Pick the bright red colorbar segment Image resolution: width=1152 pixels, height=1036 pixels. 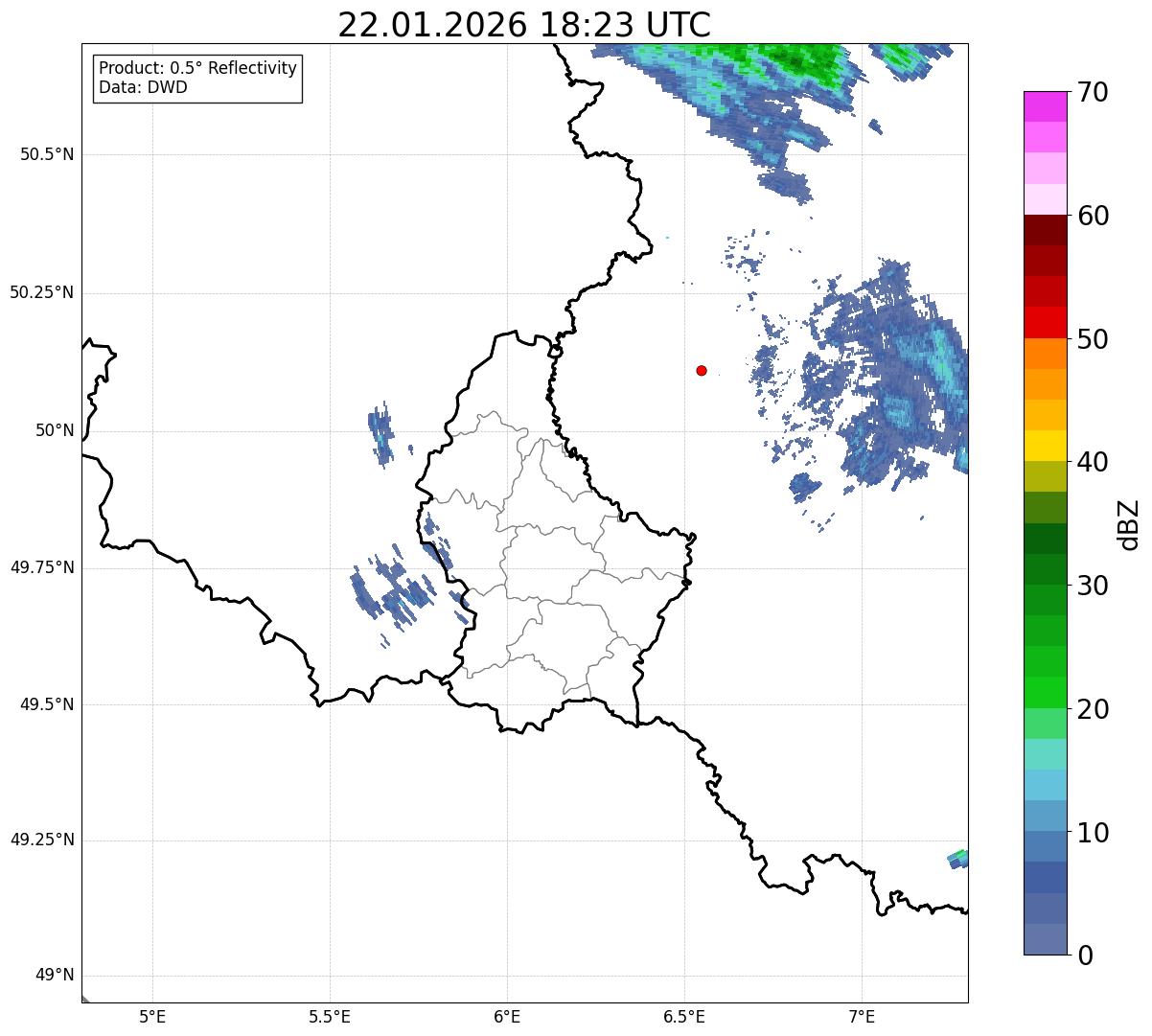pyautogui.click(x=1046, y=322)
